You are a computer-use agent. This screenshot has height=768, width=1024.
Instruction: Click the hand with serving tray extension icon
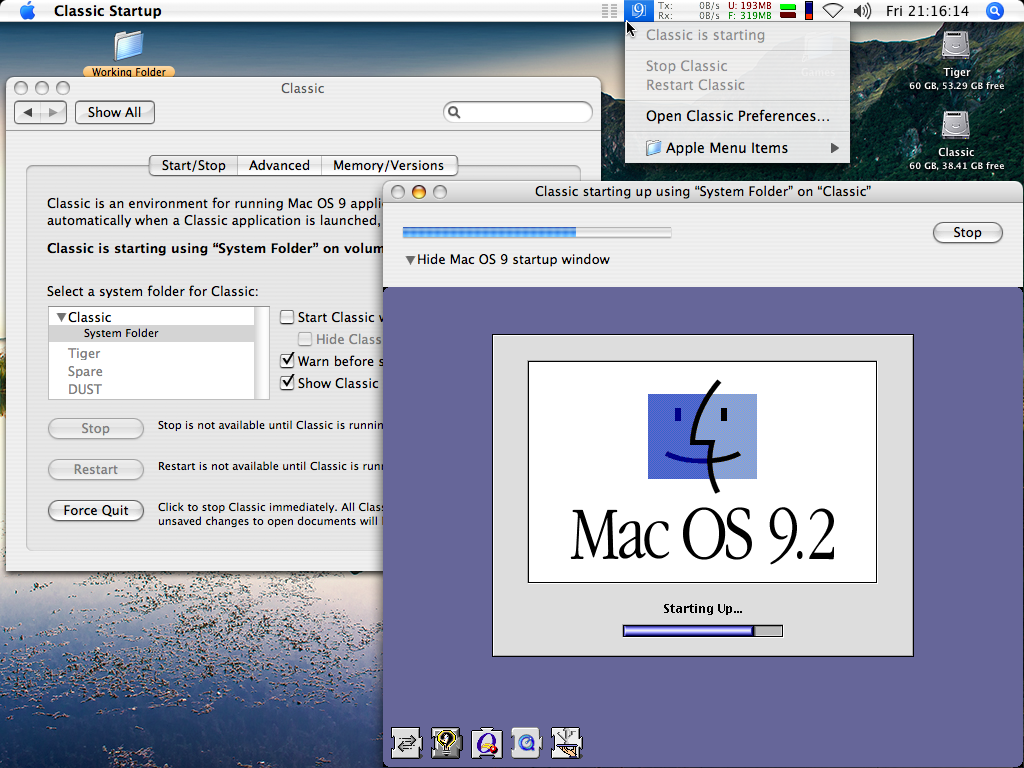coord(566,743)
